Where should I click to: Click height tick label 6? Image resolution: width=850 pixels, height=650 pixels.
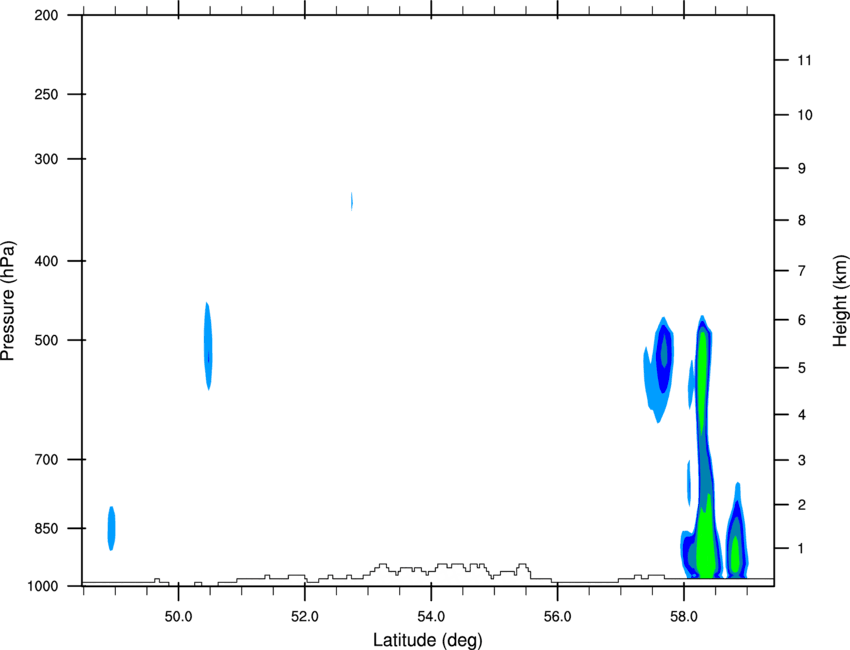(x=802, y=320)
